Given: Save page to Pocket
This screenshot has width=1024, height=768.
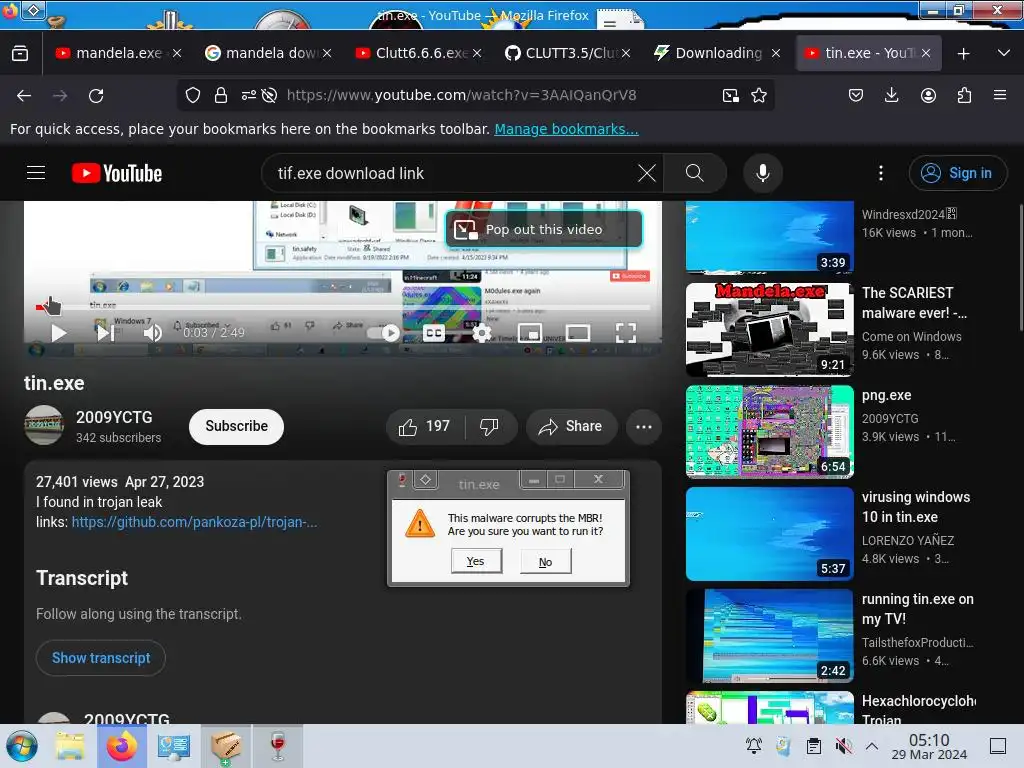Looking at the screenshot, I should pyautogui.click(x=856, y=96).
